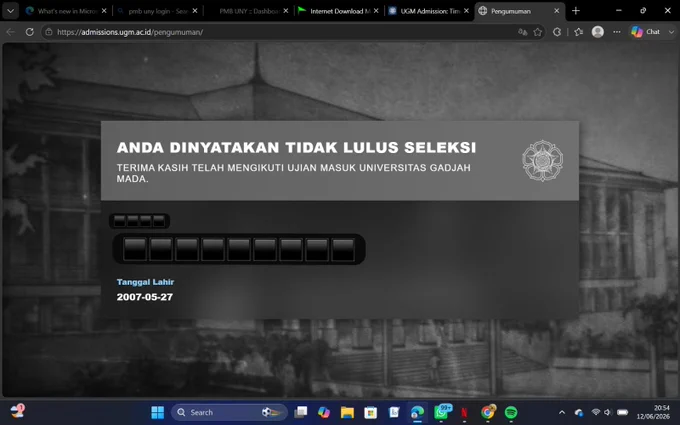Screen dimensions: 680x425
Task: Click the TERIMA KASIH TELAH MENGIKUTI message
Action: [294, 173]
